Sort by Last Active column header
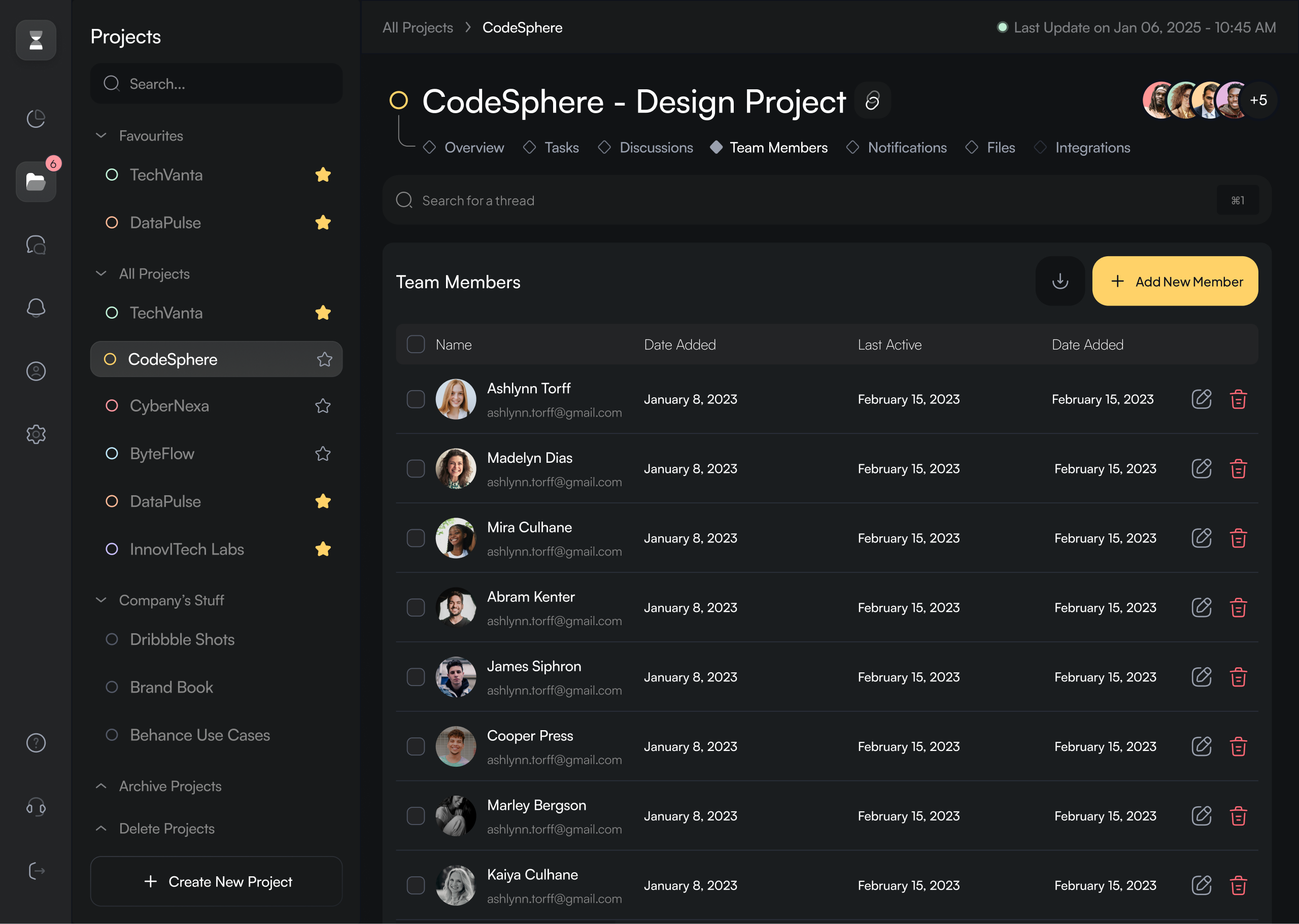Screen dimensions: 1299x924 [x=890, y=345]
